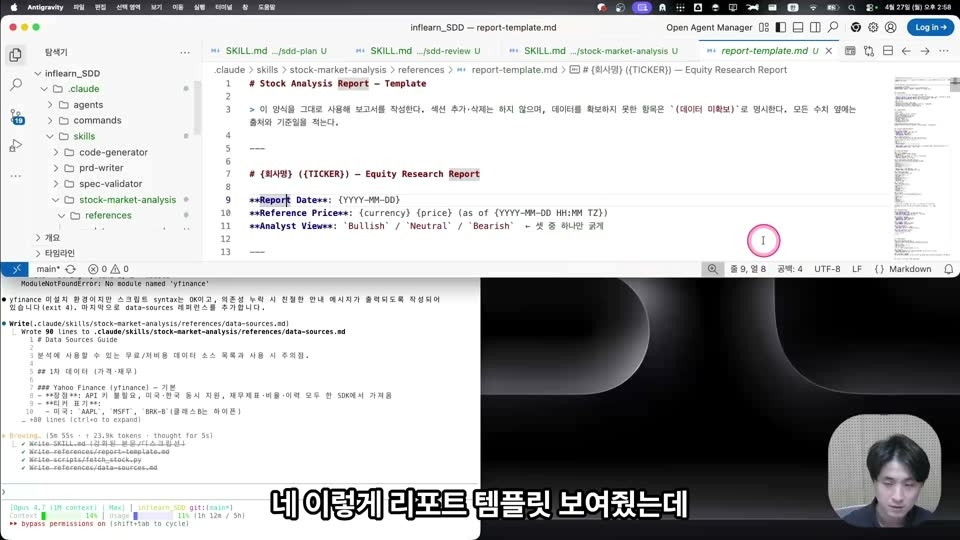
Task: Click main* branch in status bar
Action: coord(48,269)
